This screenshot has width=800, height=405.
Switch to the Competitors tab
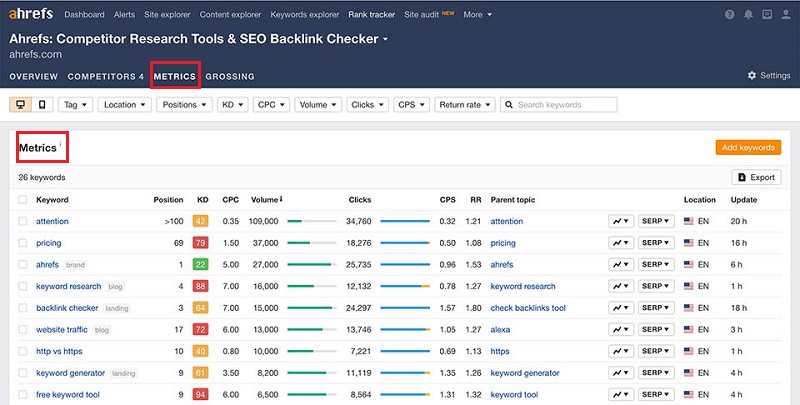pyautogui.click(x=106, y=77)
